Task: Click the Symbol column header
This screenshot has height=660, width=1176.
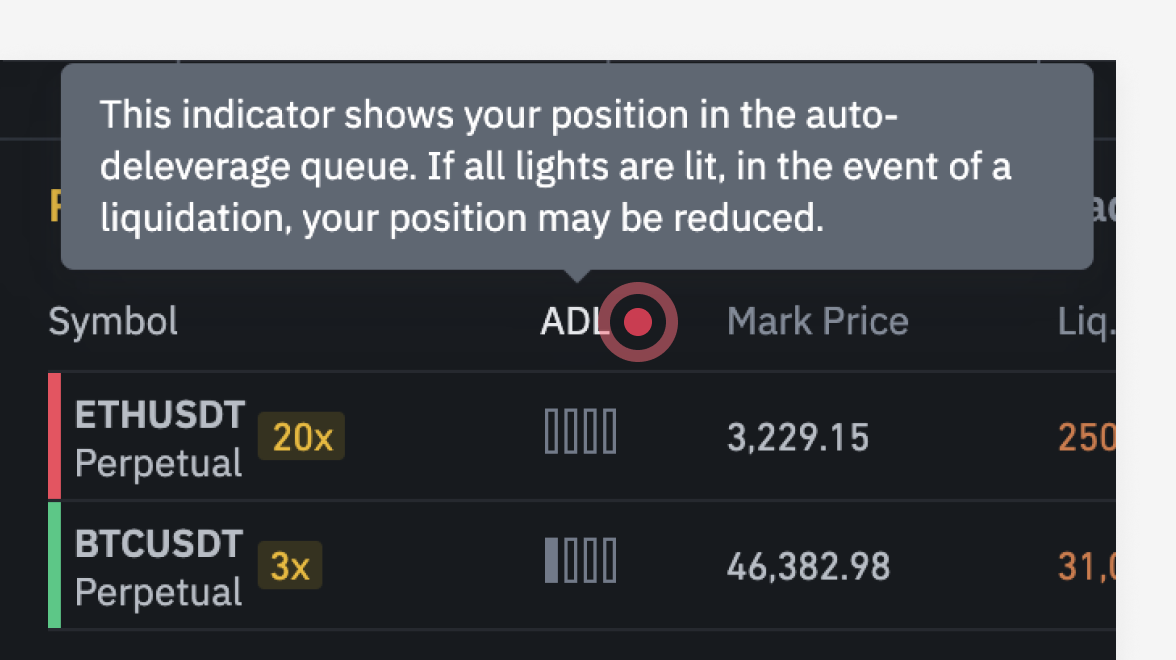Action: [x=113, y=321]
